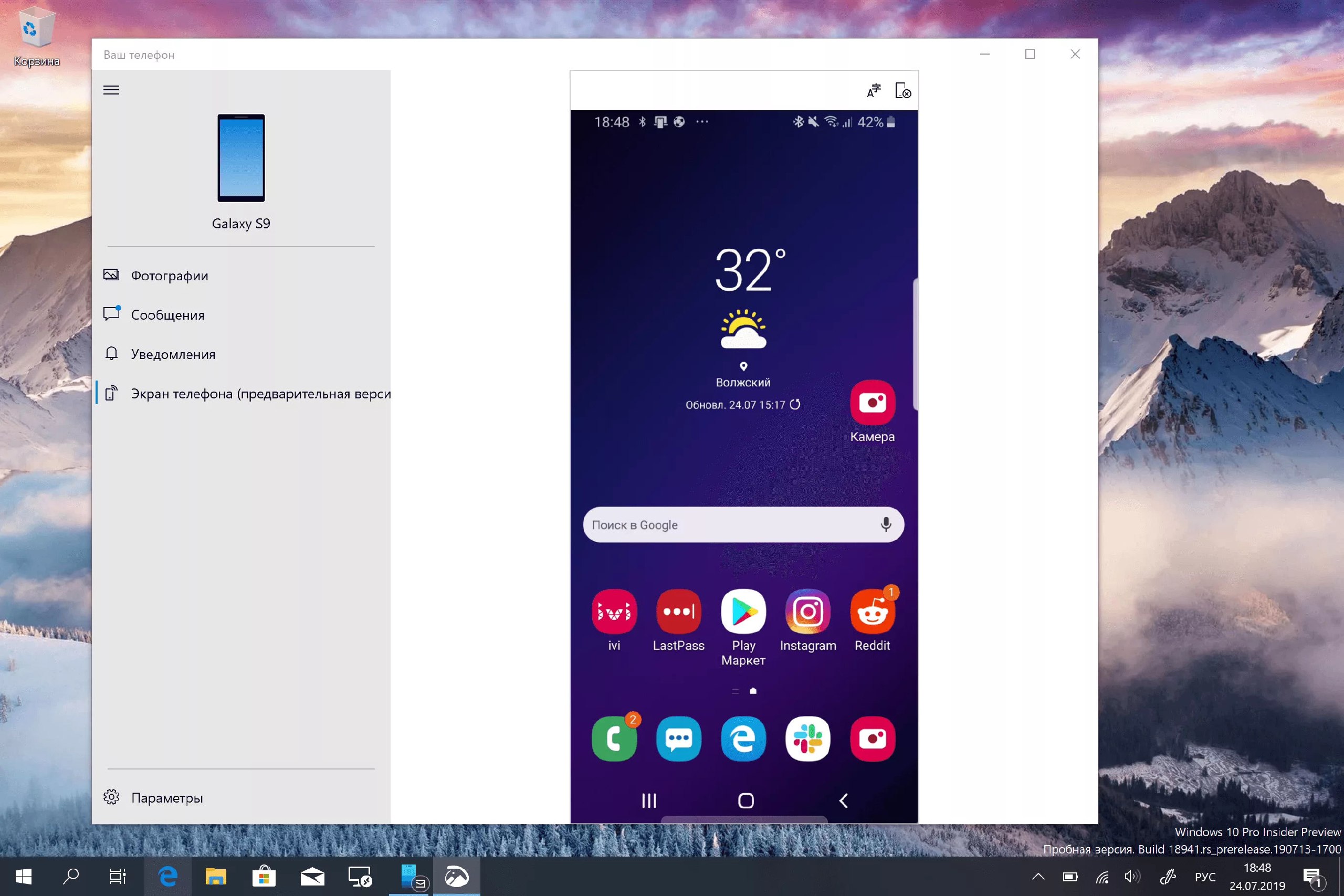Tap the Google voice search microphone

(886, 524)
